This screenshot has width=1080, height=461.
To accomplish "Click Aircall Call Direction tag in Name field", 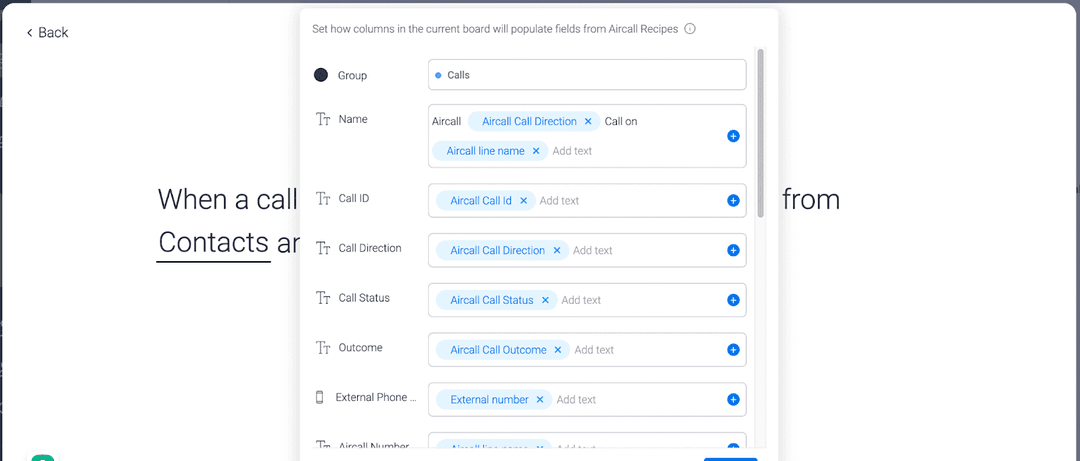I will 528,121.
